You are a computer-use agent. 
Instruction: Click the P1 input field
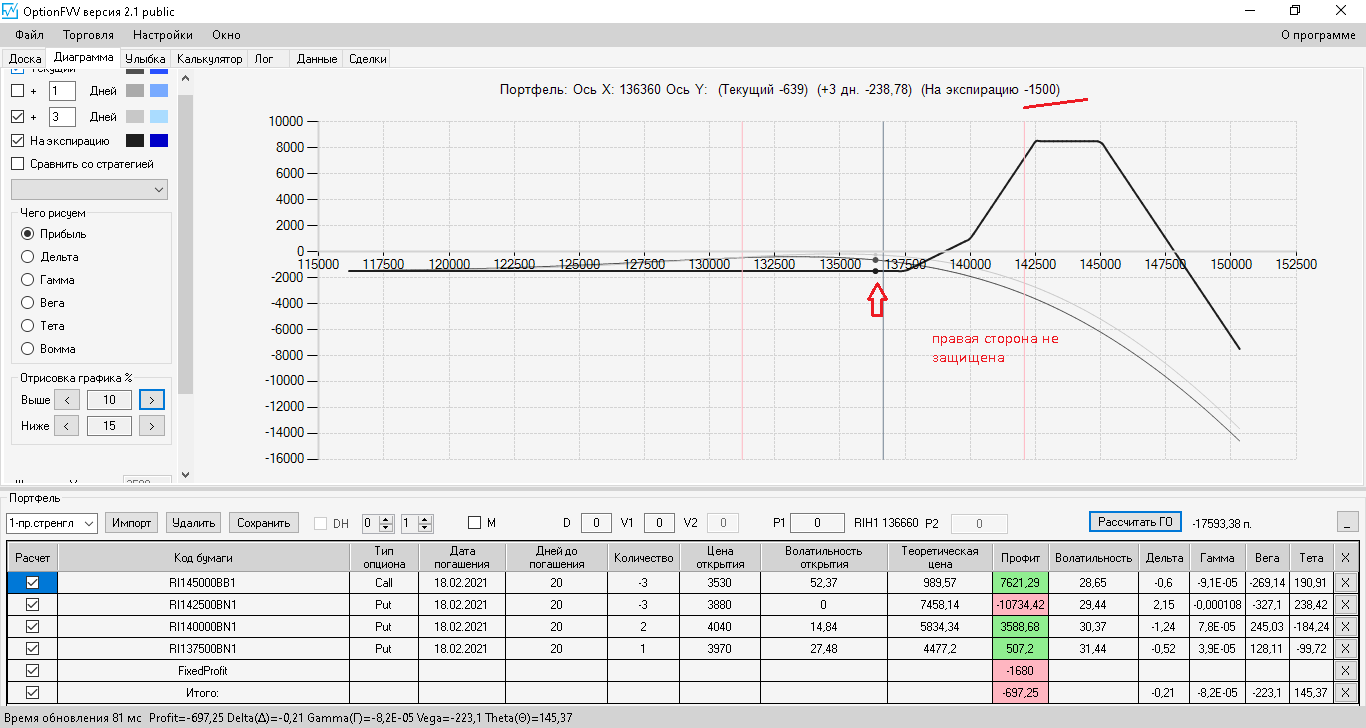(x=818, y=523)
